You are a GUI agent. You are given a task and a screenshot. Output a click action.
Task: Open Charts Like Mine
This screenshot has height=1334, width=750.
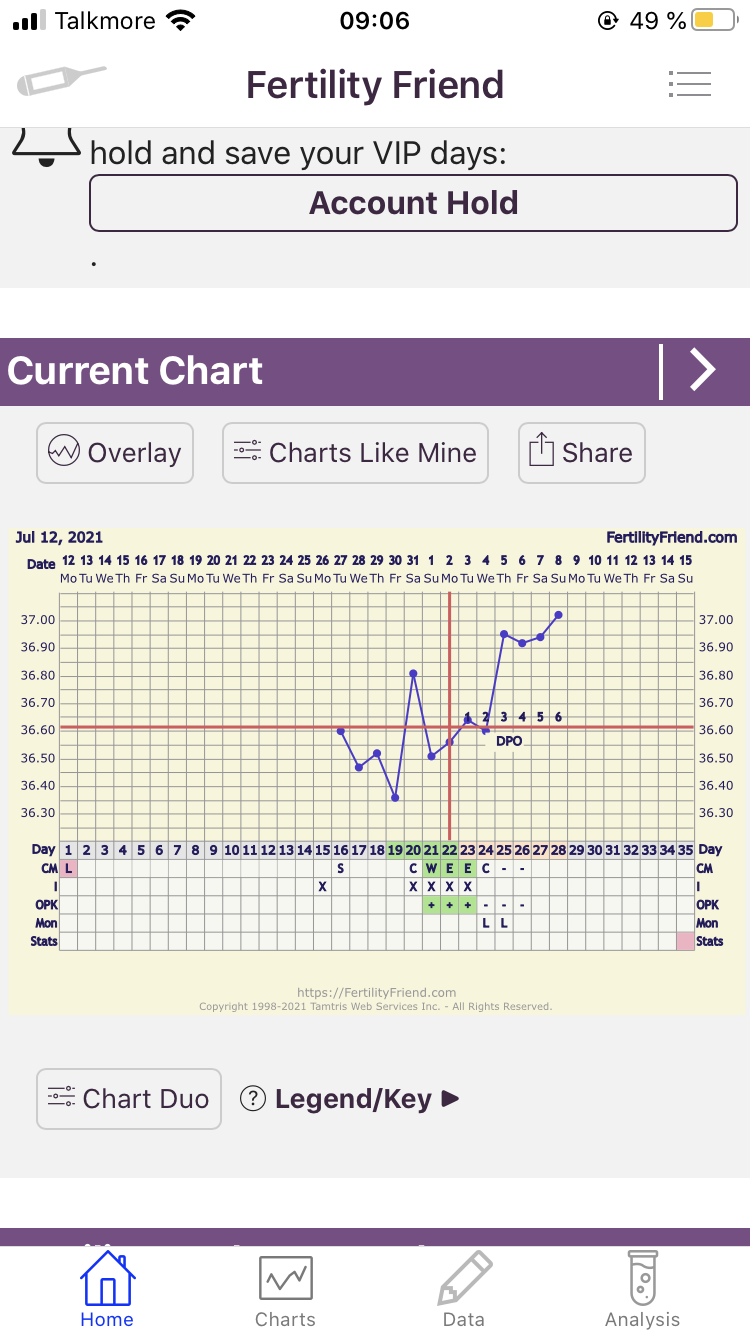tap(355, 453)
